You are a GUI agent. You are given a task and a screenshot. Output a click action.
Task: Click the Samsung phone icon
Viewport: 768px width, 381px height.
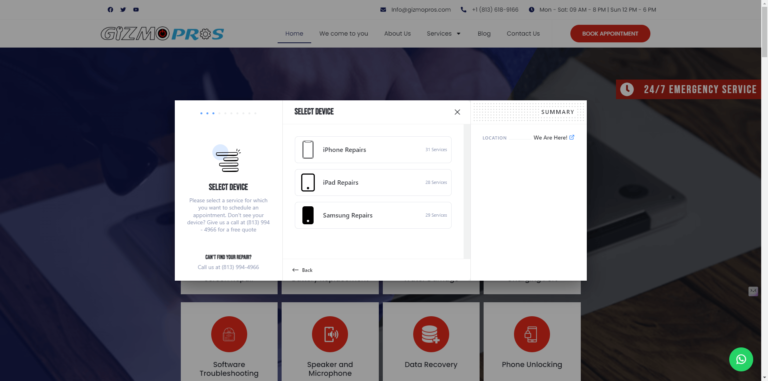[308, 215]
